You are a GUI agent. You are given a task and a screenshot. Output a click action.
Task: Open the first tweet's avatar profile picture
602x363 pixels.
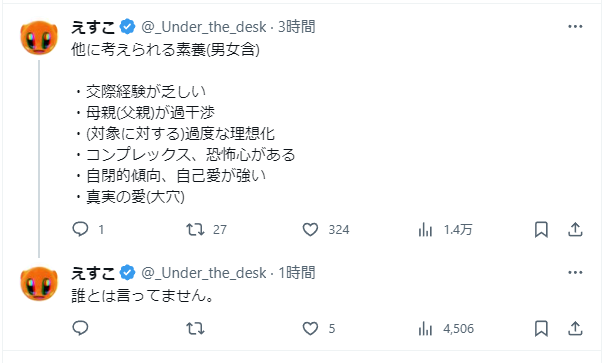click(39, 38)
